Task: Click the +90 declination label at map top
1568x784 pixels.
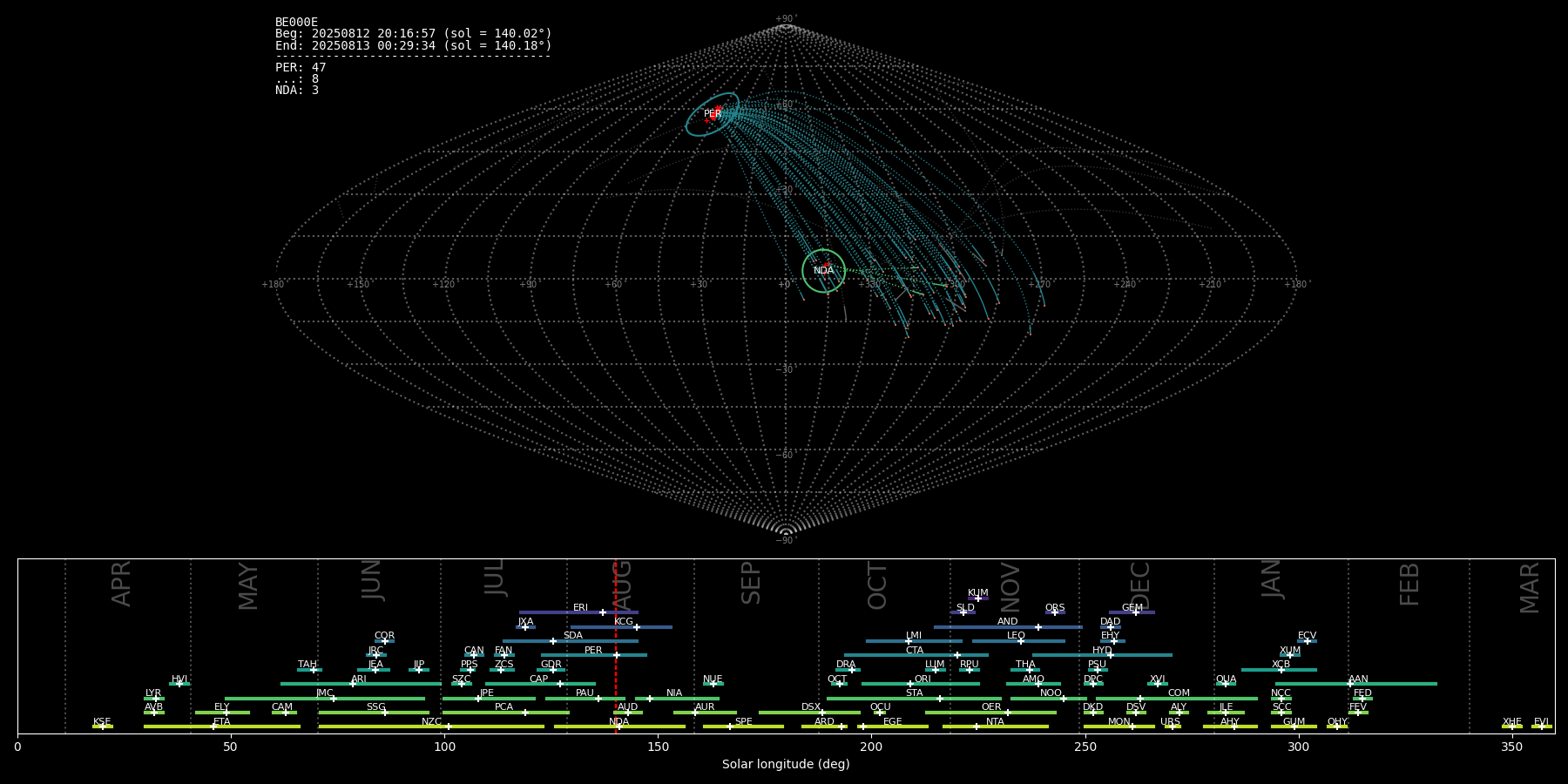Action: pyautogui.click(x=785, y=19)
